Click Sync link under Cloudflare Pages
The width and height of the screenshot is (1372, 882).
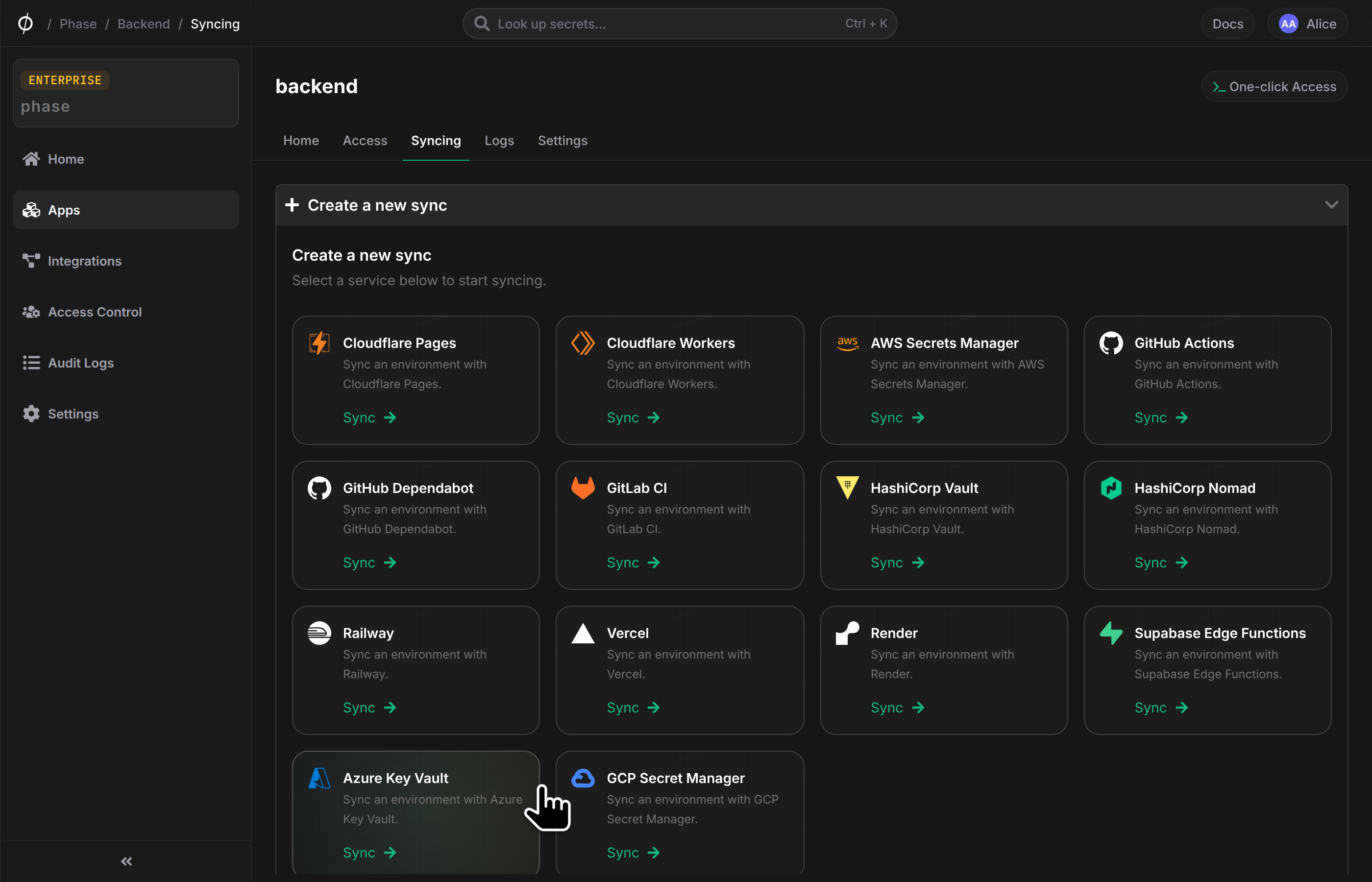[370, 417]
